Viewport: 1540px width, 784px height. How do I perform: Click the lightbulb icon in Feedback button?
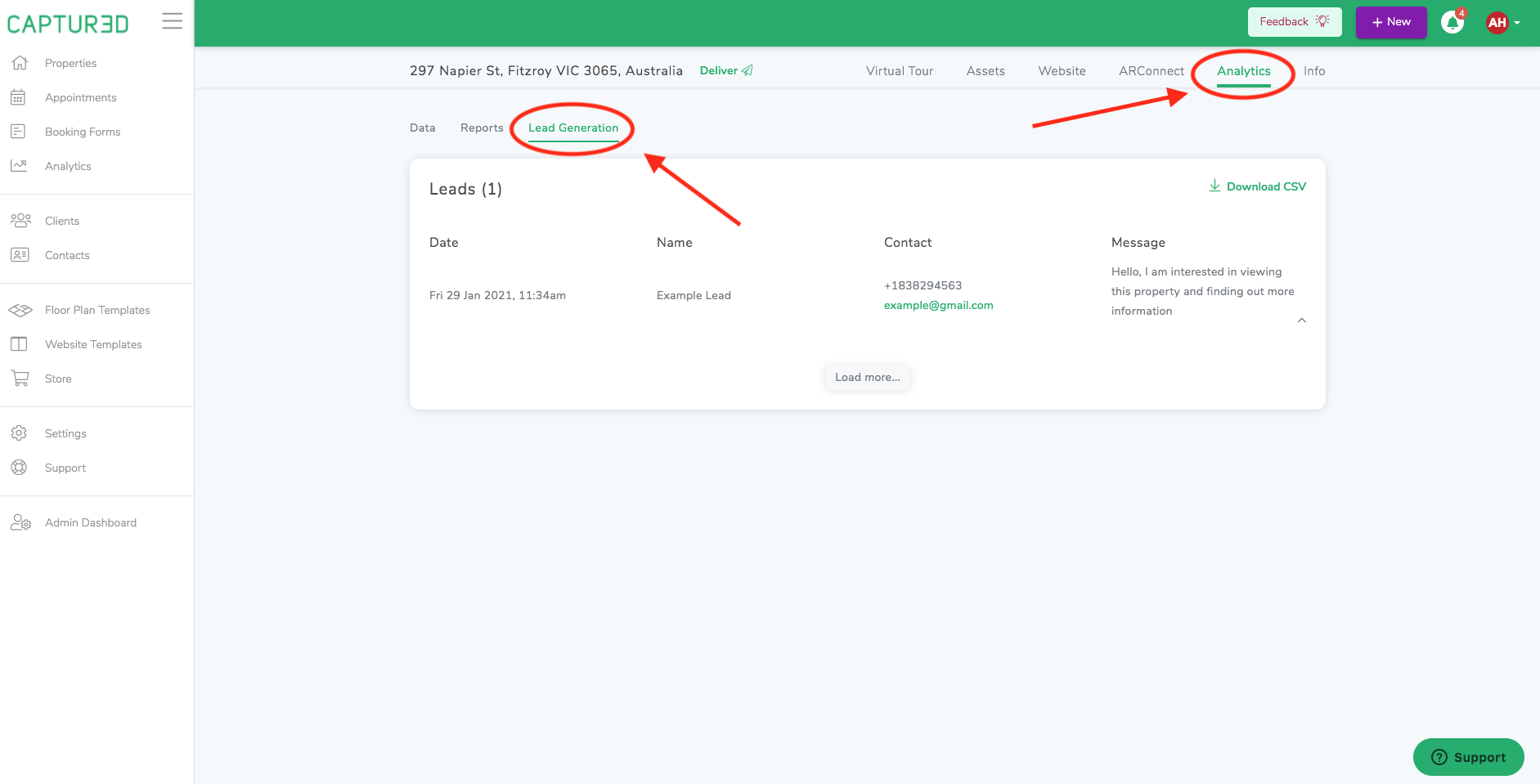pos(1322,21)
